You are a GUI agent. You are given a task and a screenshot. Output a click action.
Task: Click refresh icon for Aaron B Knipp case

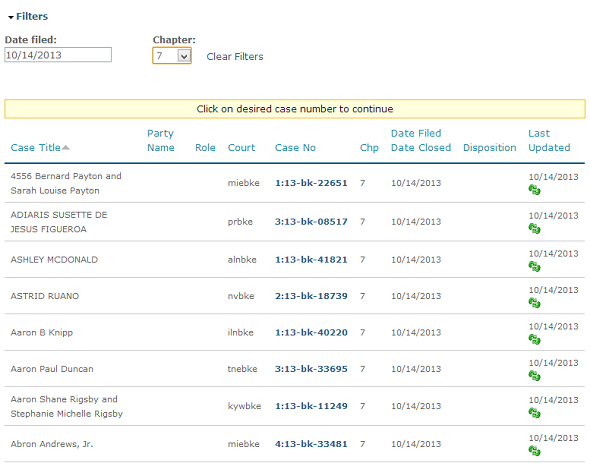(x=534, y=339)
